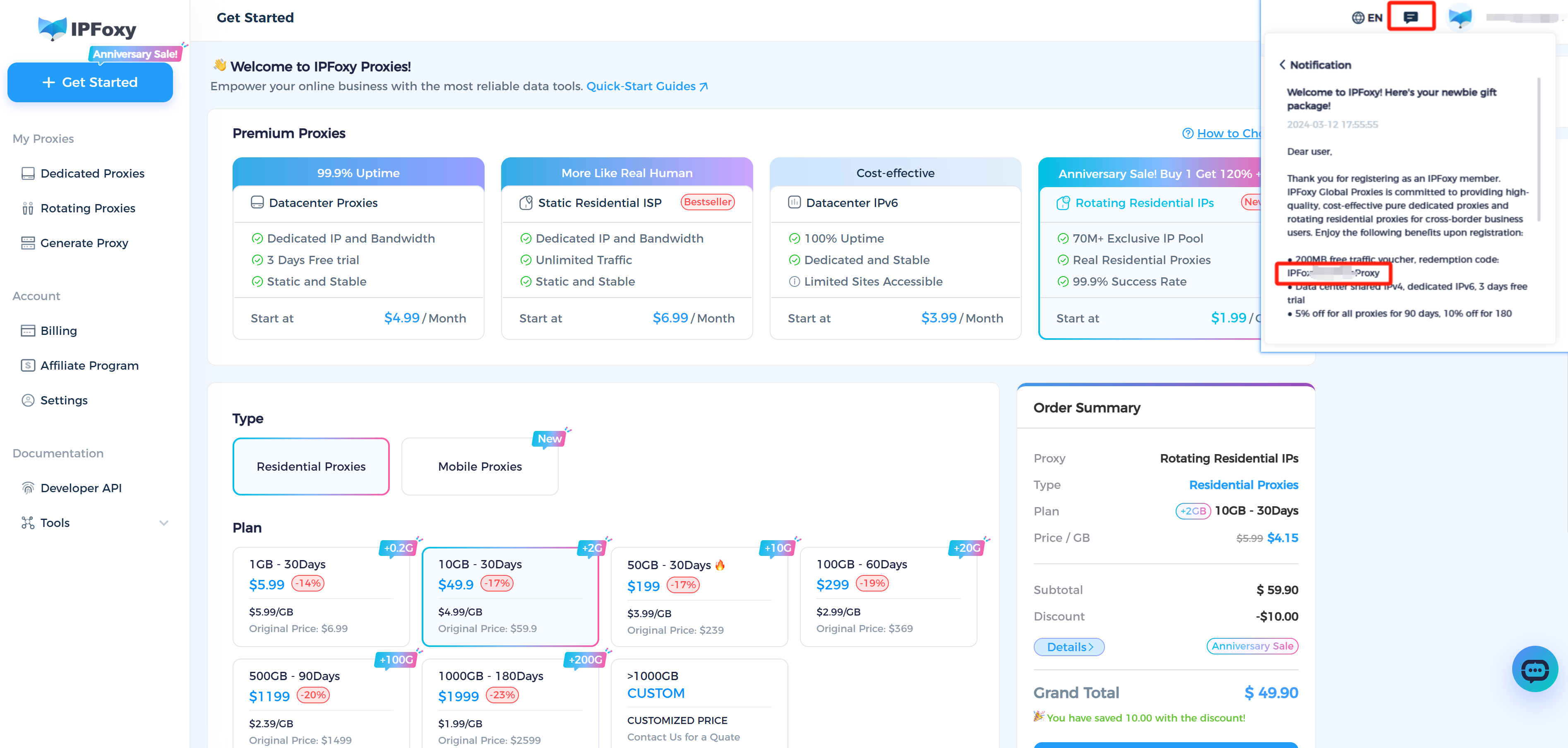Click the Get Started button
Viewport: 1568px width, 748px height.
pos(90,82)
